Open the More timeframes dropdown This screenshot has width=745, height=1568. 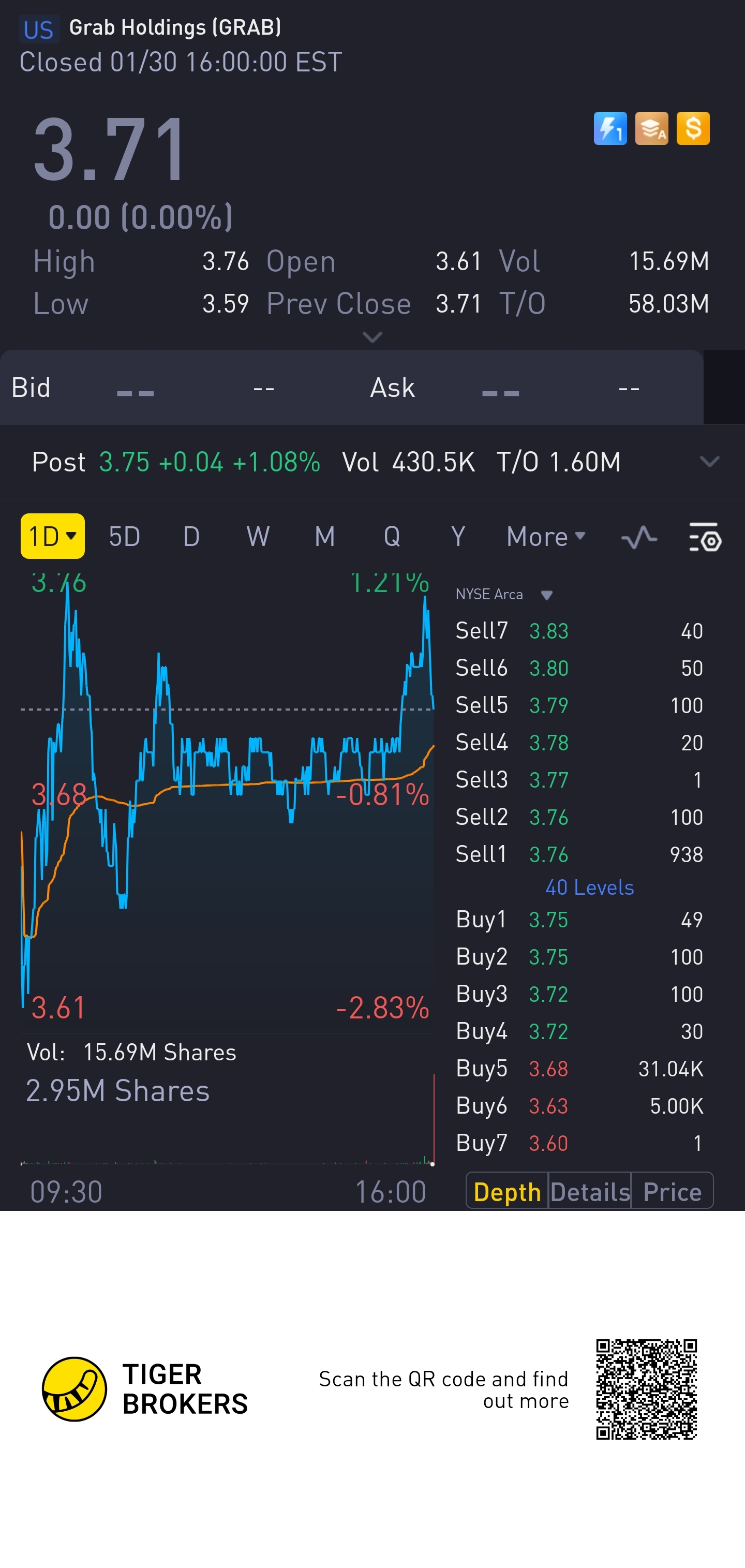pos(545,537)
